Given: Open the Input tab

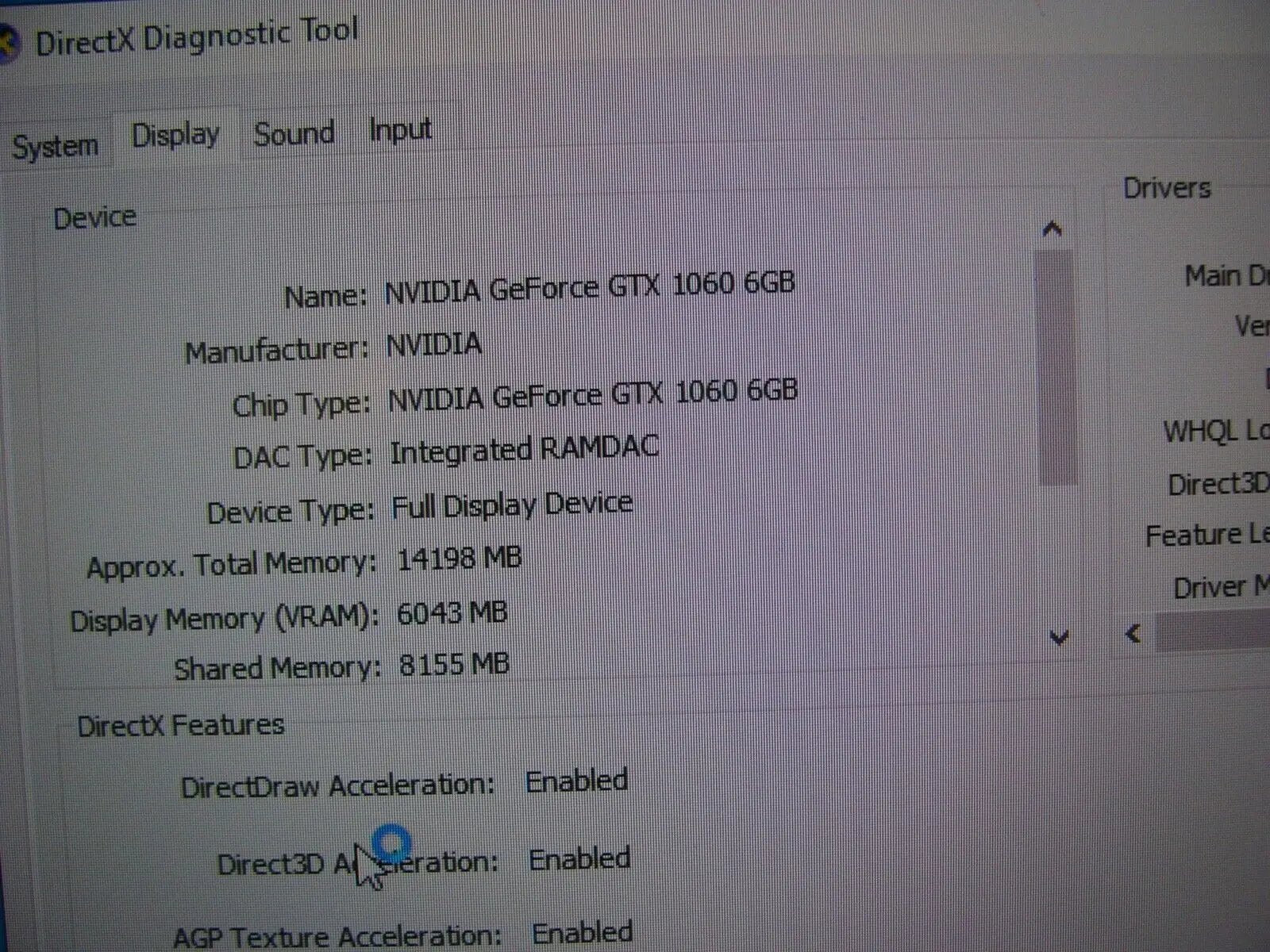Looking at the screenshot, I should point(400,129).
